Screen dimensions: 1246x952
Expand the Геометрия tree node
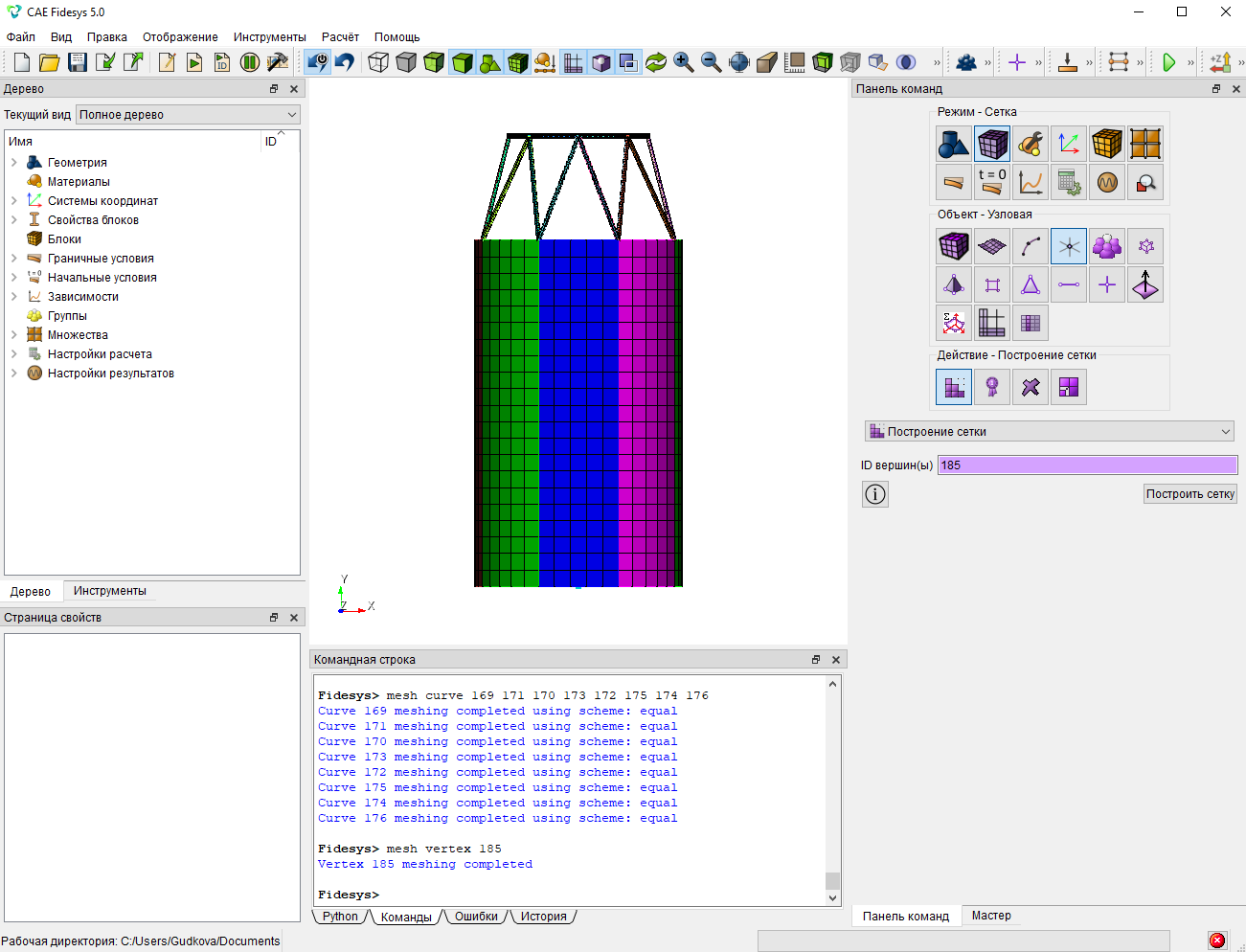13,163
